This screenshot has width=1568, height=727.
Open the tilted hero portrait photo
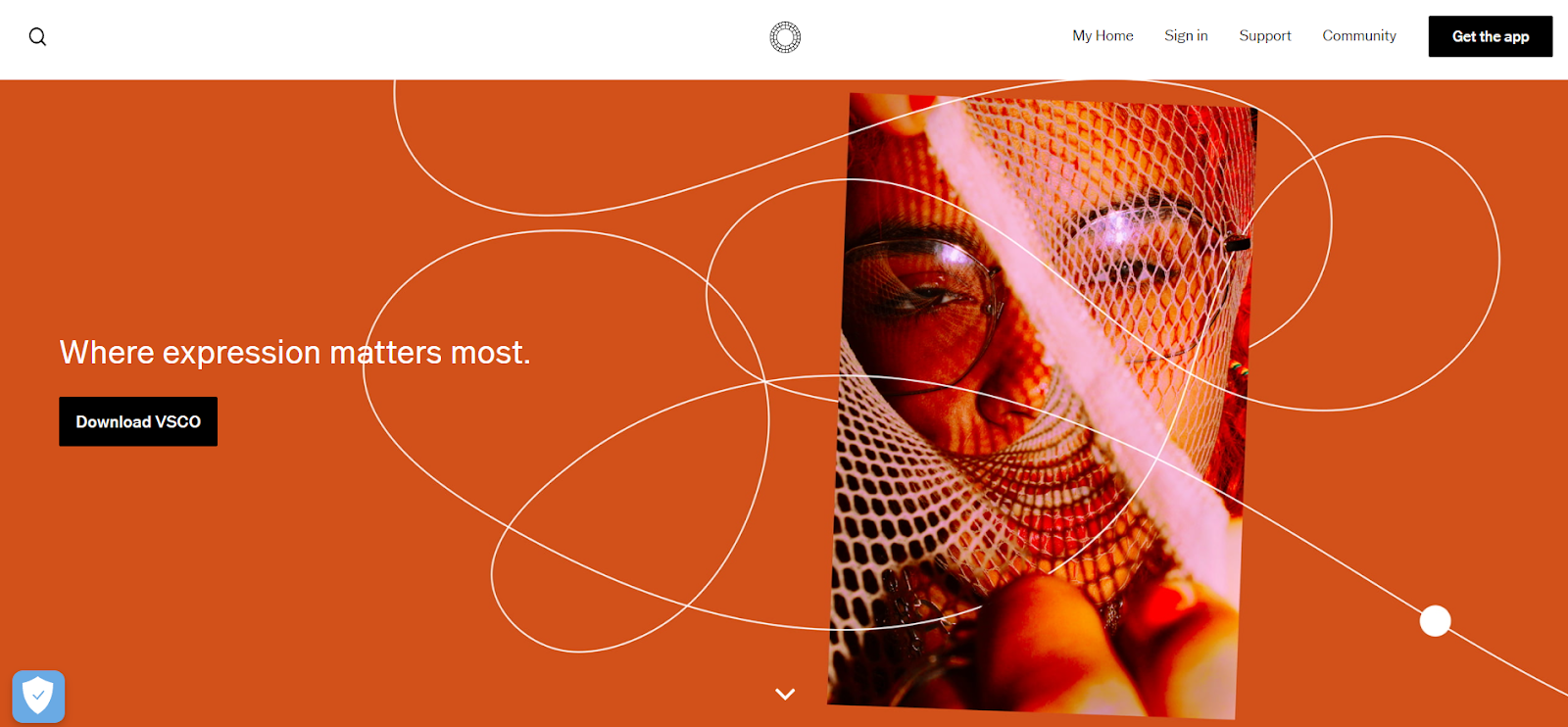pos(1042,406)
